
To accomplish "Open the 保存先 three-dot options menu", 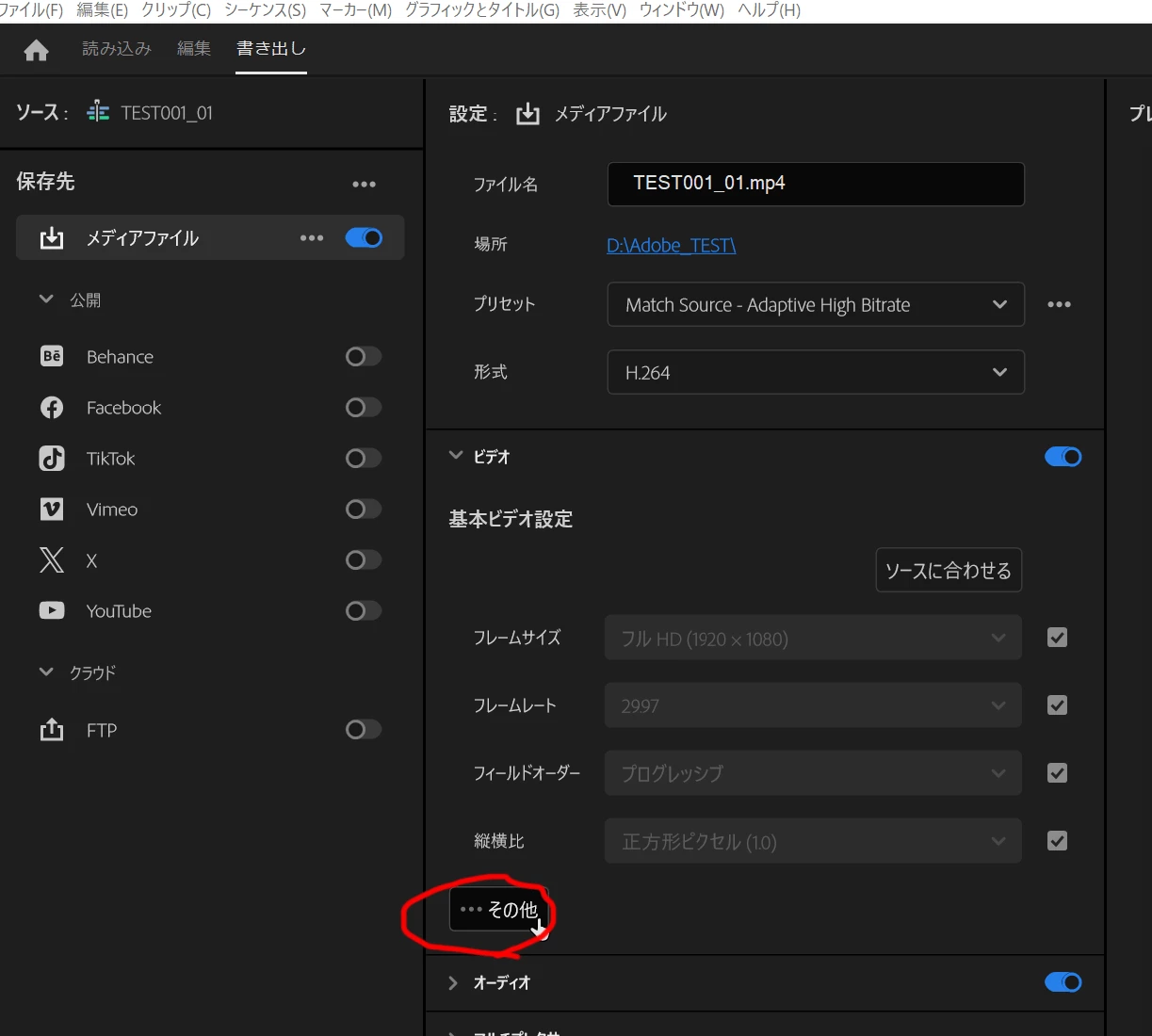I will tap(364, 185).
